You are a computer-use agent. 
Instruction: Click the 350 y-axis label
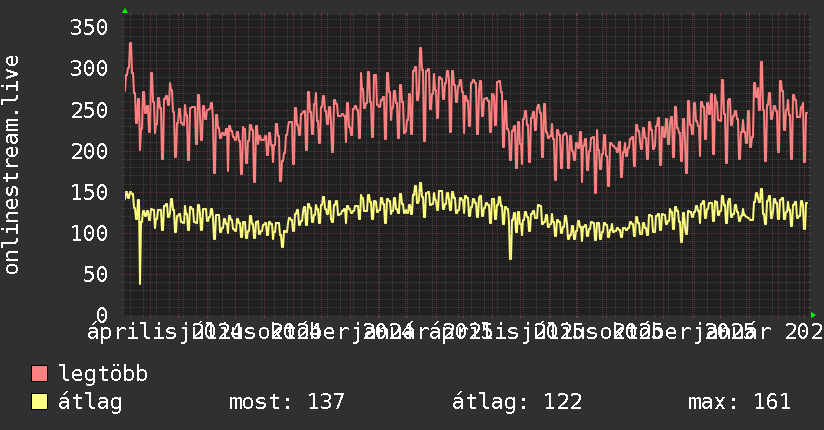click(89, 27)
